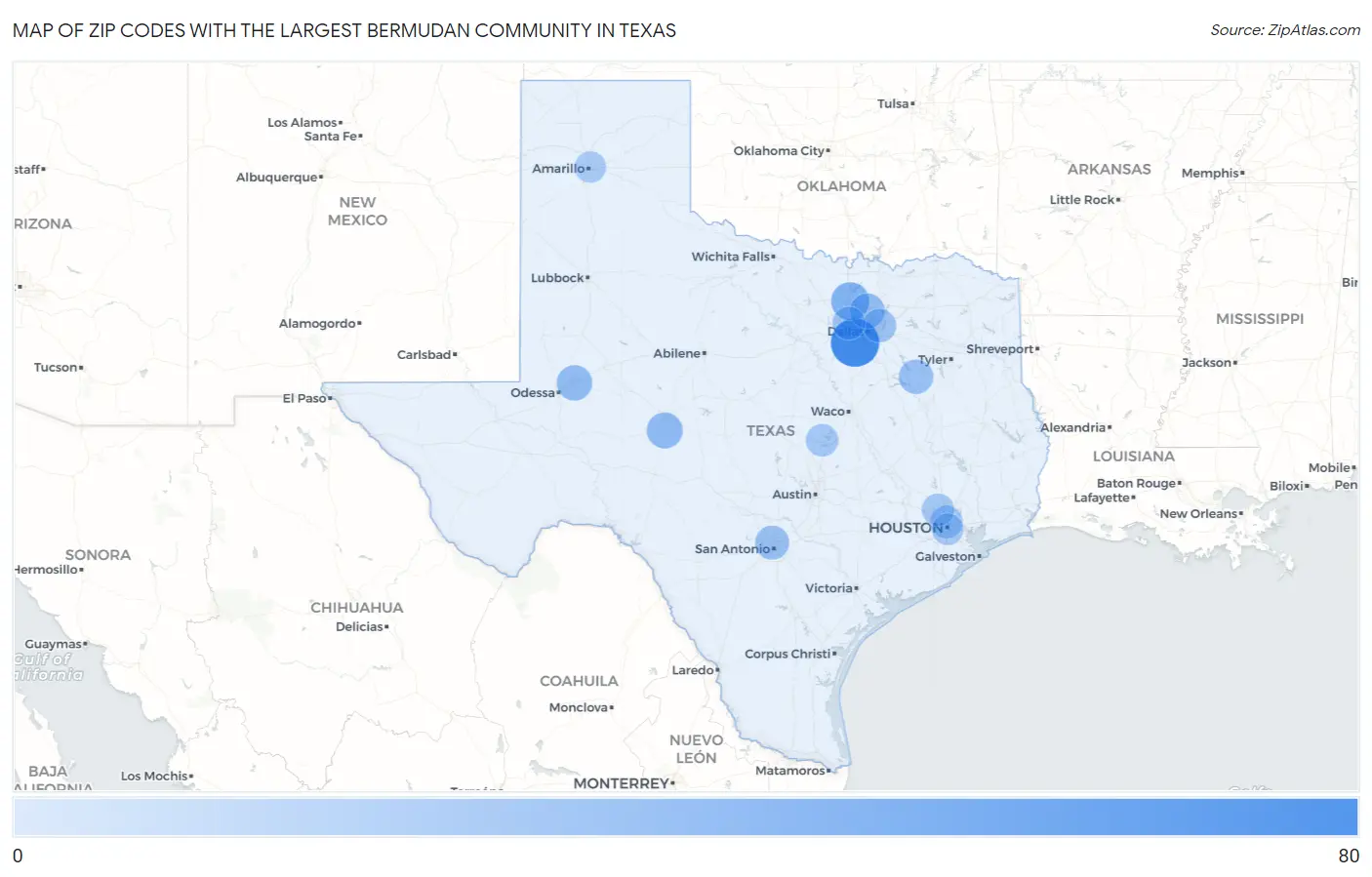Click the 'Memphis' city label
The height and width of the screenshot is (877, 1372).
[x=1210, y=174]
